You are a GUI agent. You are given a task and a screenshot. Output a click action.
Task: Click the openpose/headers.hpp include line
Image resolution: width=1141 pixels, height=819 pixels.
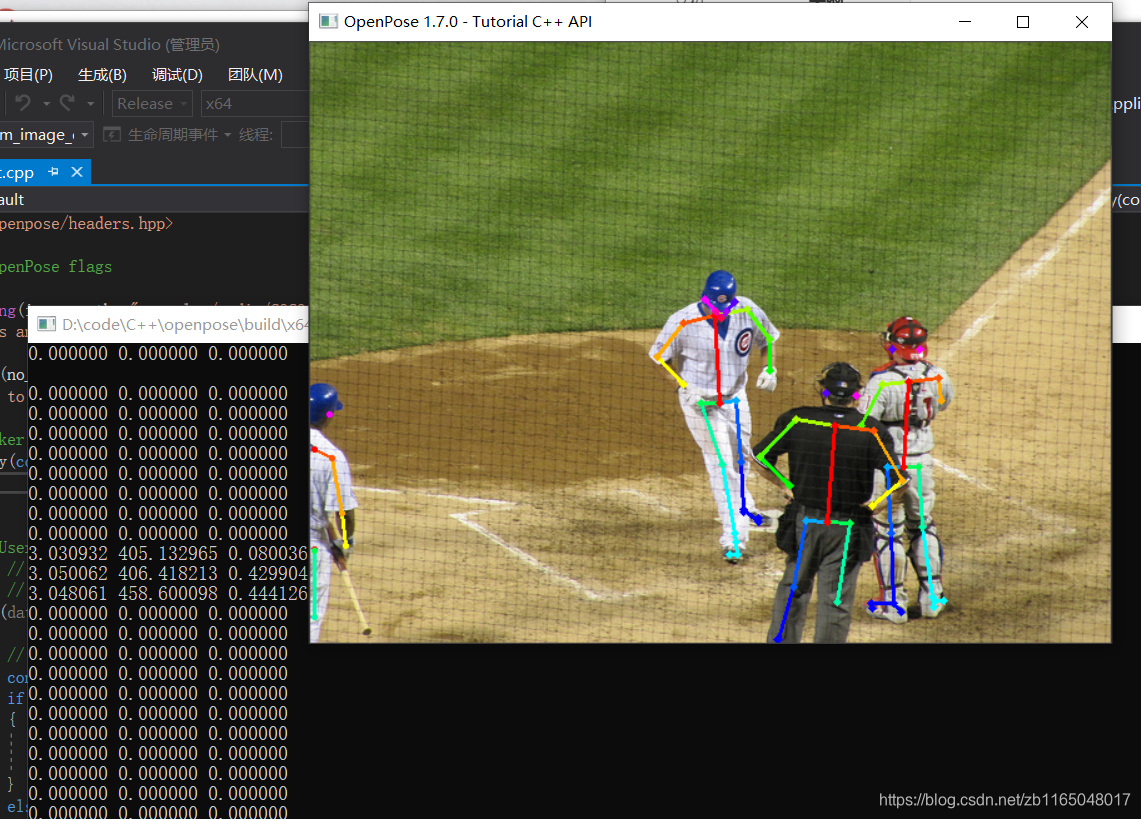(x=87, y=223)
